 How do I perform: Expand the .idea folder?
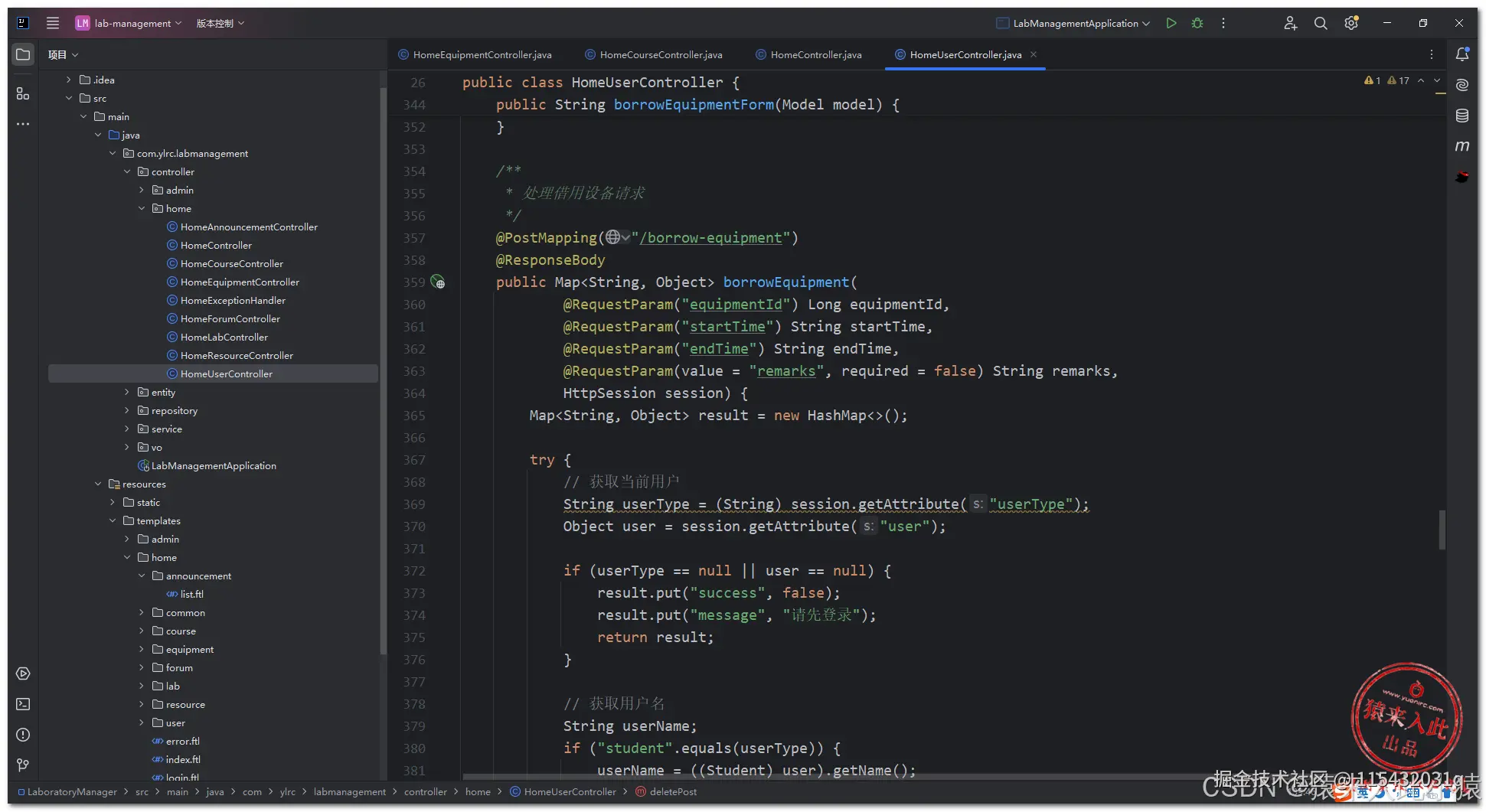point(69,80)
